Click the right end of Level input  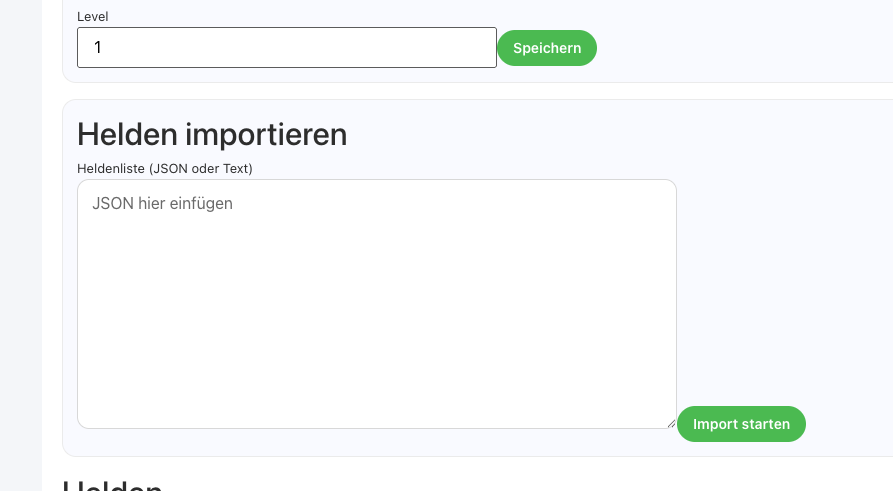[480, 48]
